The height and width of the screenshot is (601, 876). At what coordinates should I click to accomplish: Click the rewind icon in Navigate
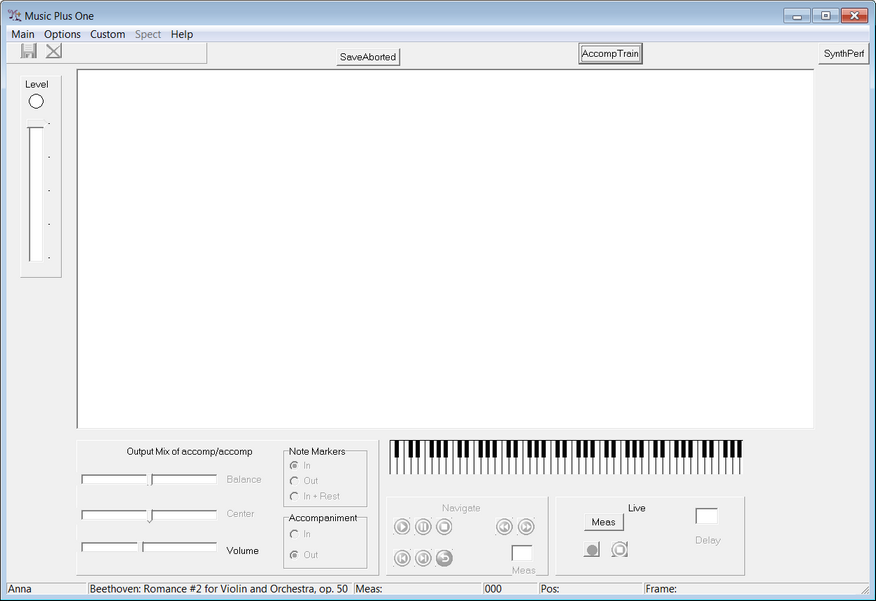pos(504,527)
